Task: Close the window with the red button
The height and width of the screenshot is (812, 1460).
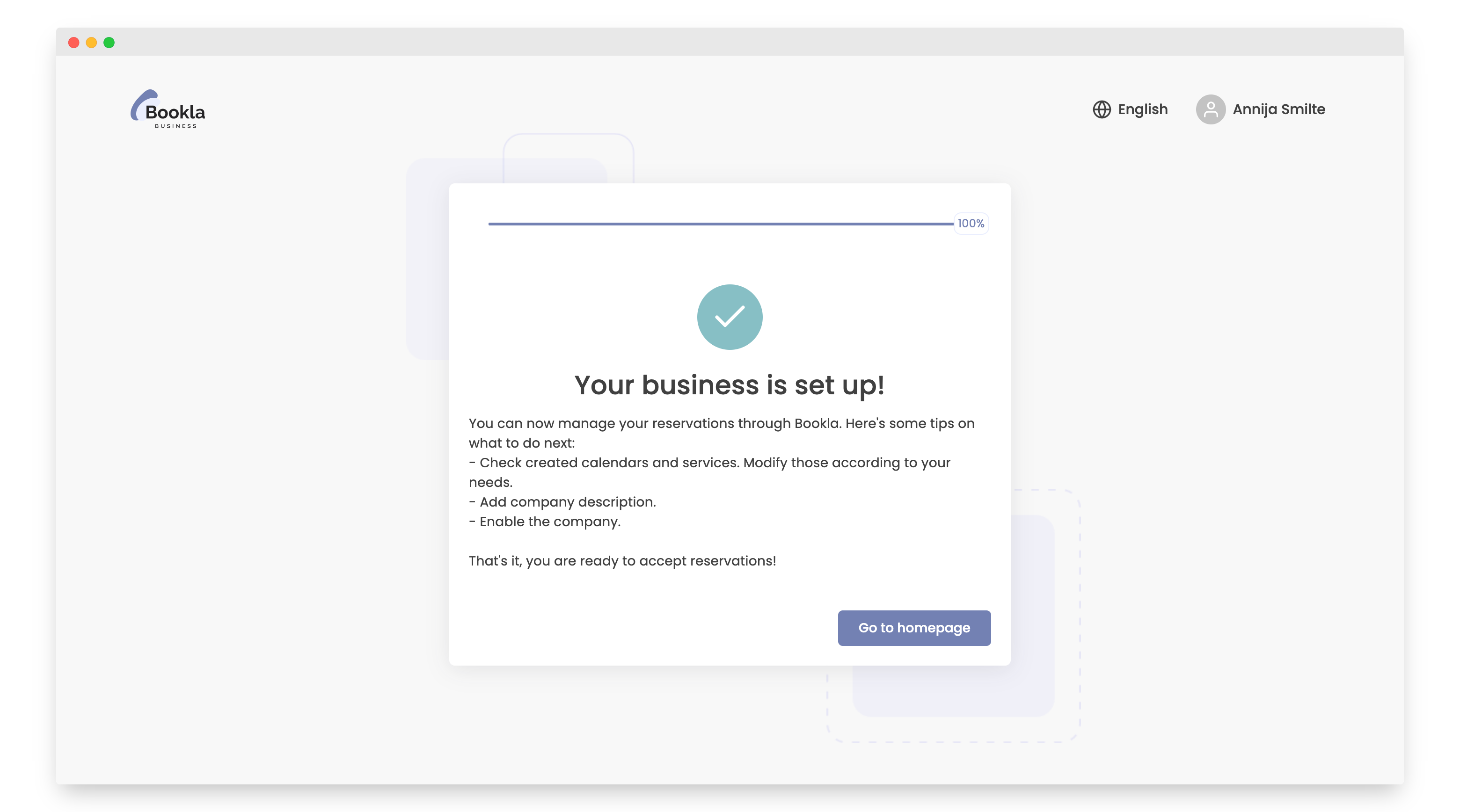Action: 73,43
